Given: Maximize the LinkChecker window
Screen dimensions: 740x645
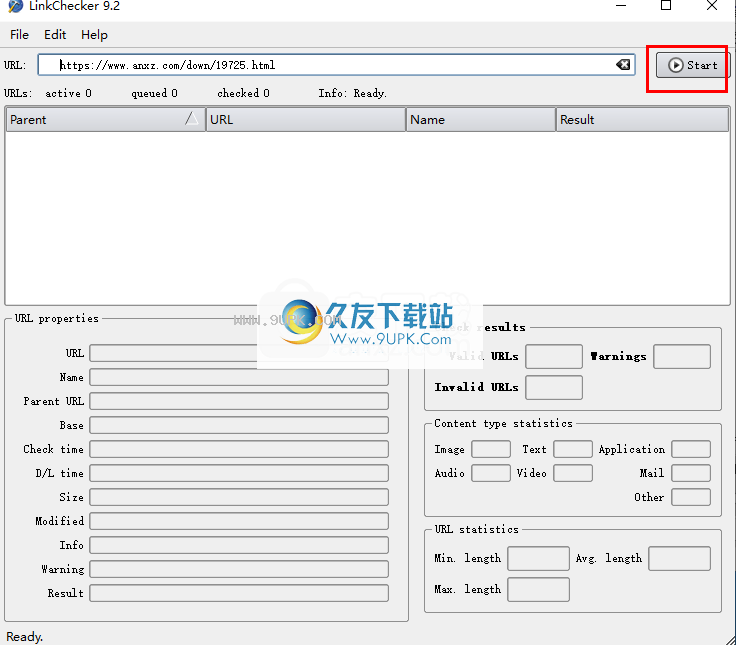Looking at the screenshot, I should [x=666, y=6].
